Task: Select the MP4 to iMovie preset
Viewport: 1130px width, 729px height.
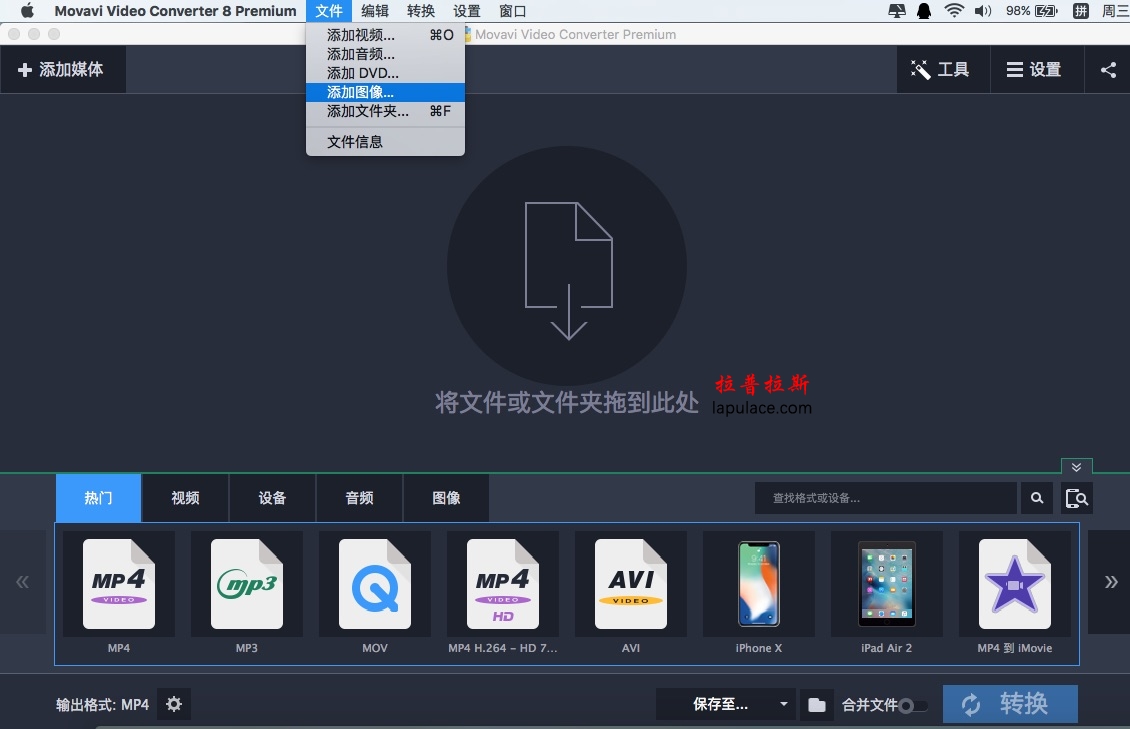Action: [1015, 583]
